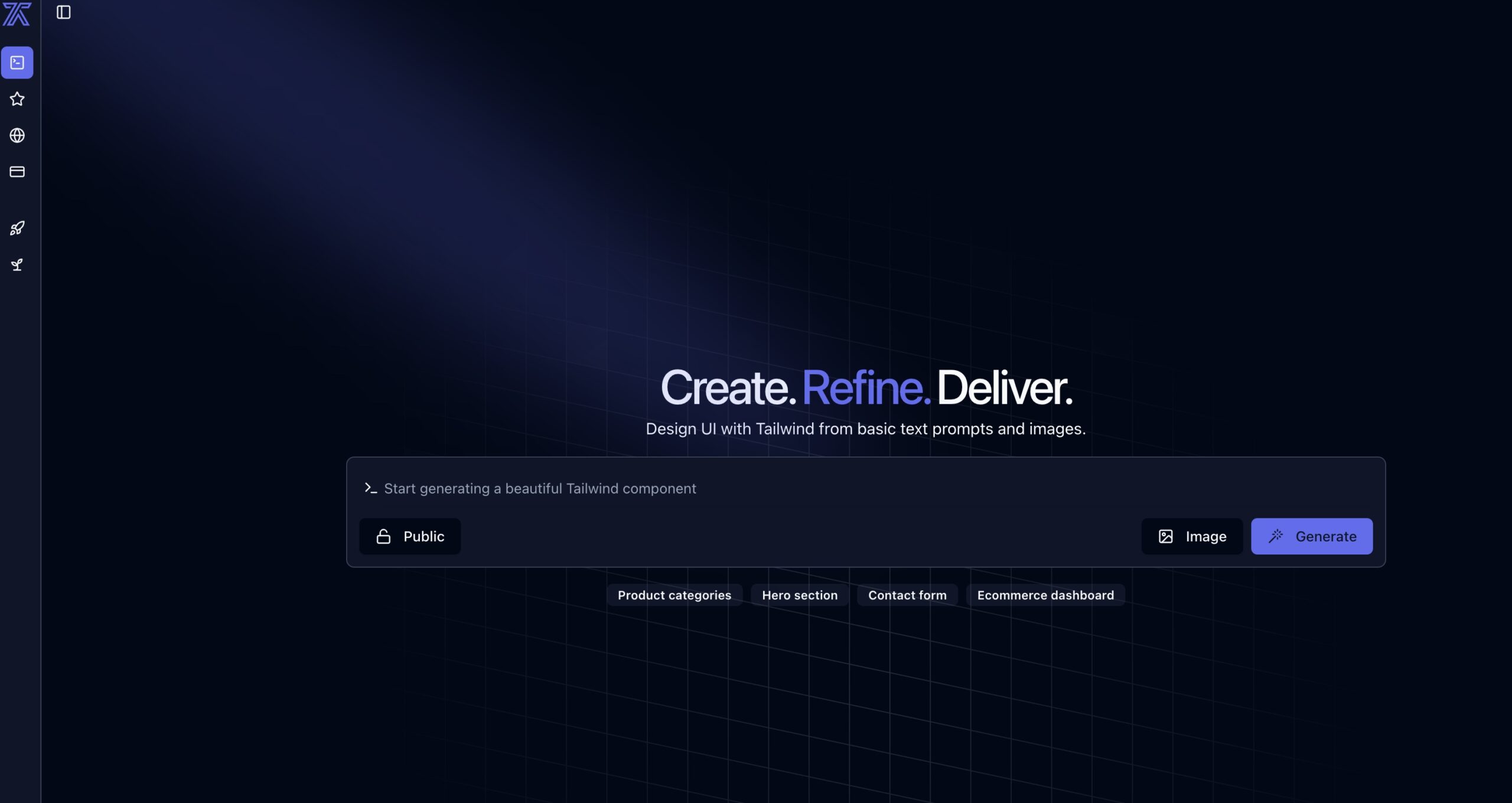Click the picture icon on Image button
Viewport: 1512px width, 803px height.
pyautogui.click(x=1165, y=536)
